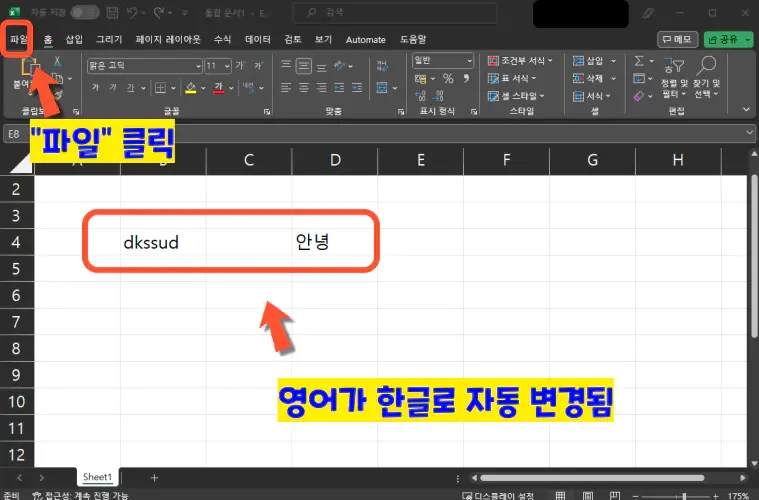This screenshot has width=759, height=500.
Task: Align cell content to top
Action: point(286,65)
